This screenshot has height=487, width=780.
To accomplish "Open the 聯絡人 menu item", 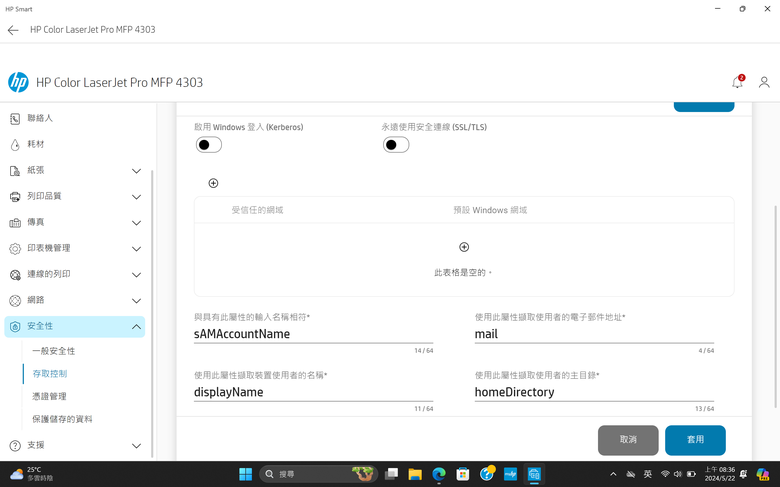I will coord(75,118).
